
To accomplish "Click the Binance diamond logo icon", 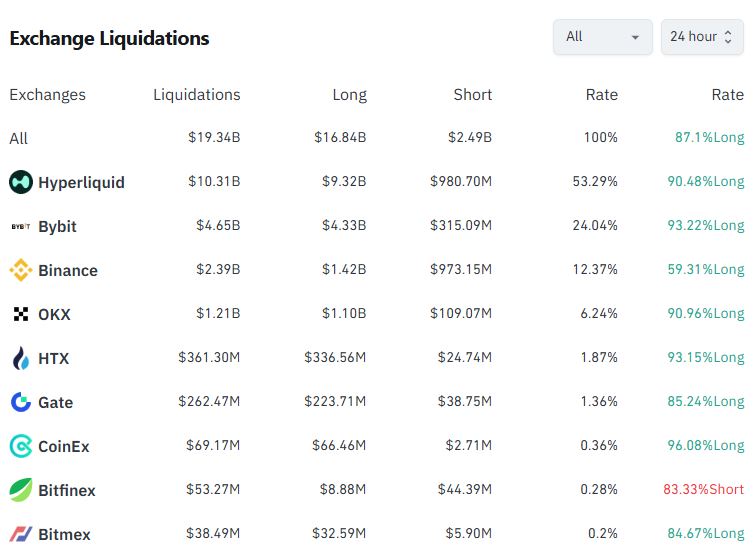I will (x=21, y=270).
